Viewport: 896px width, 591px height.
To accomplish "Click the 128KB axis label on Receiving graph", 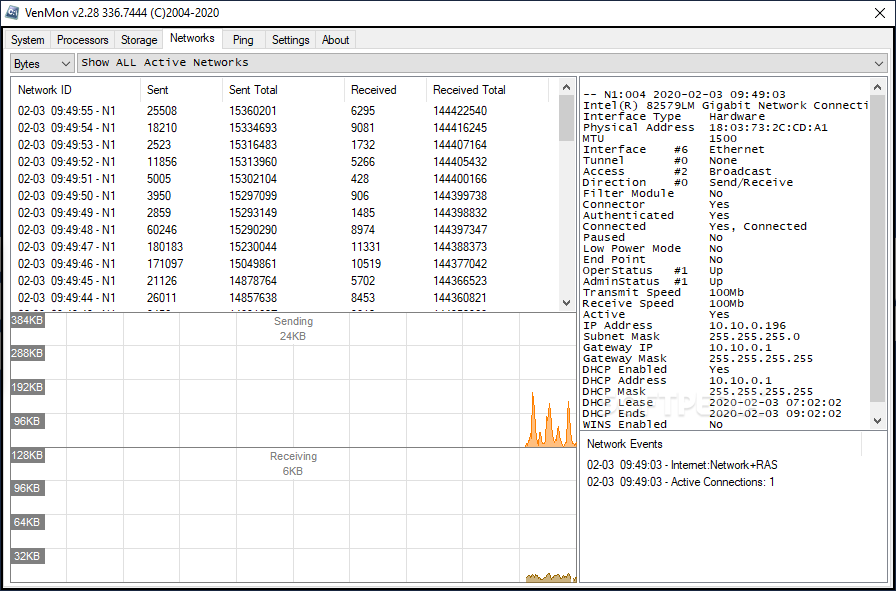I will coord(27,455).
